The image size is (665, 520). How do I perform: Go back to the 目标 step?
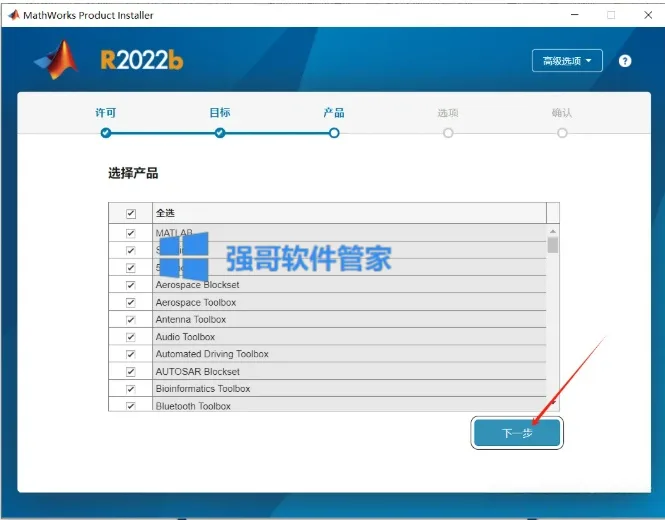[220, 113]
